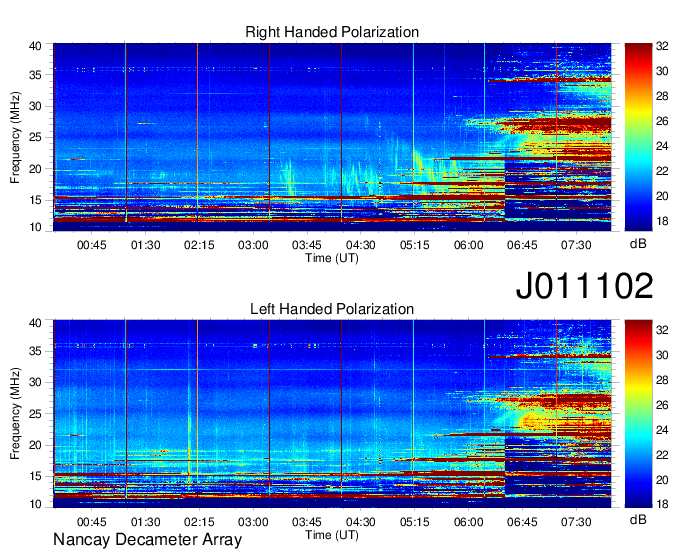Click the right-handed plot's color scale bar
Viewport: 680px width, 552px height.
point(638,137)
